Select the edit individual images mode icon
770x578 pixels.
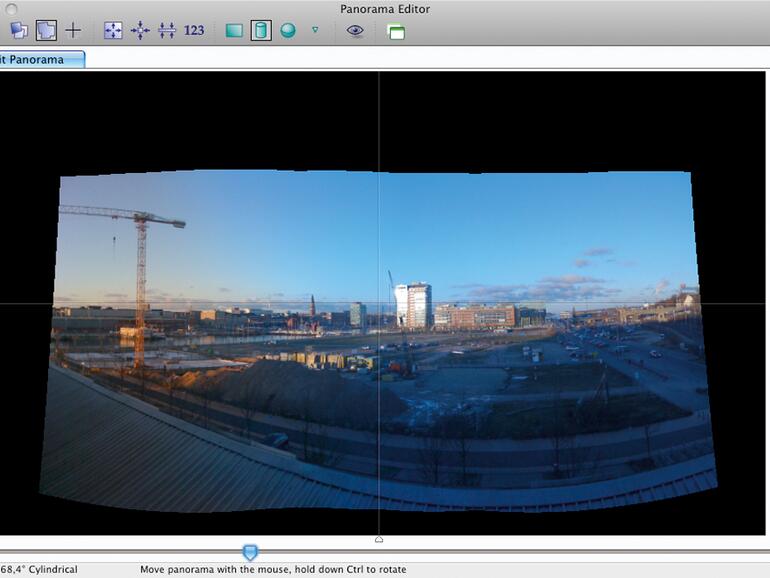tap(19, 30)
